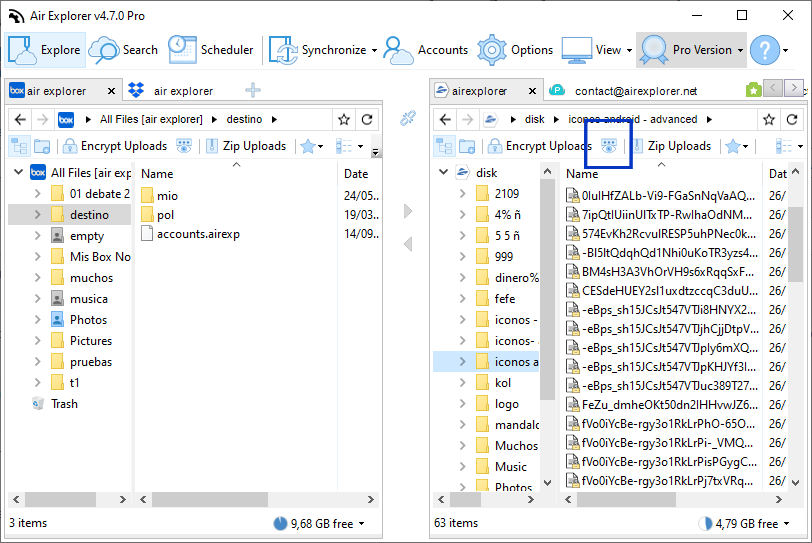Collapse All Files root in left tree
Image resolution: width=812 pixels, height=543 pixels.
[x=19, y=172]
